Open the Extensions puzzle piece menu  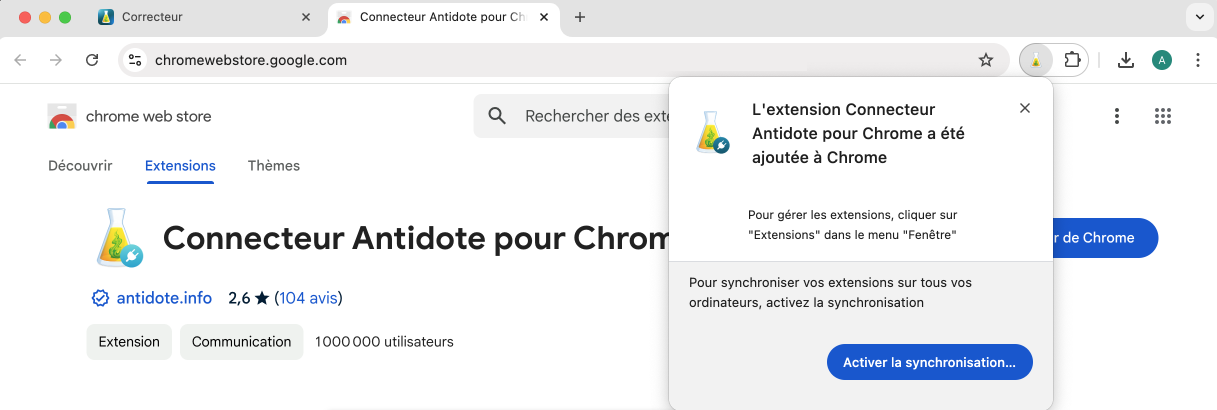click(1072, 60)
